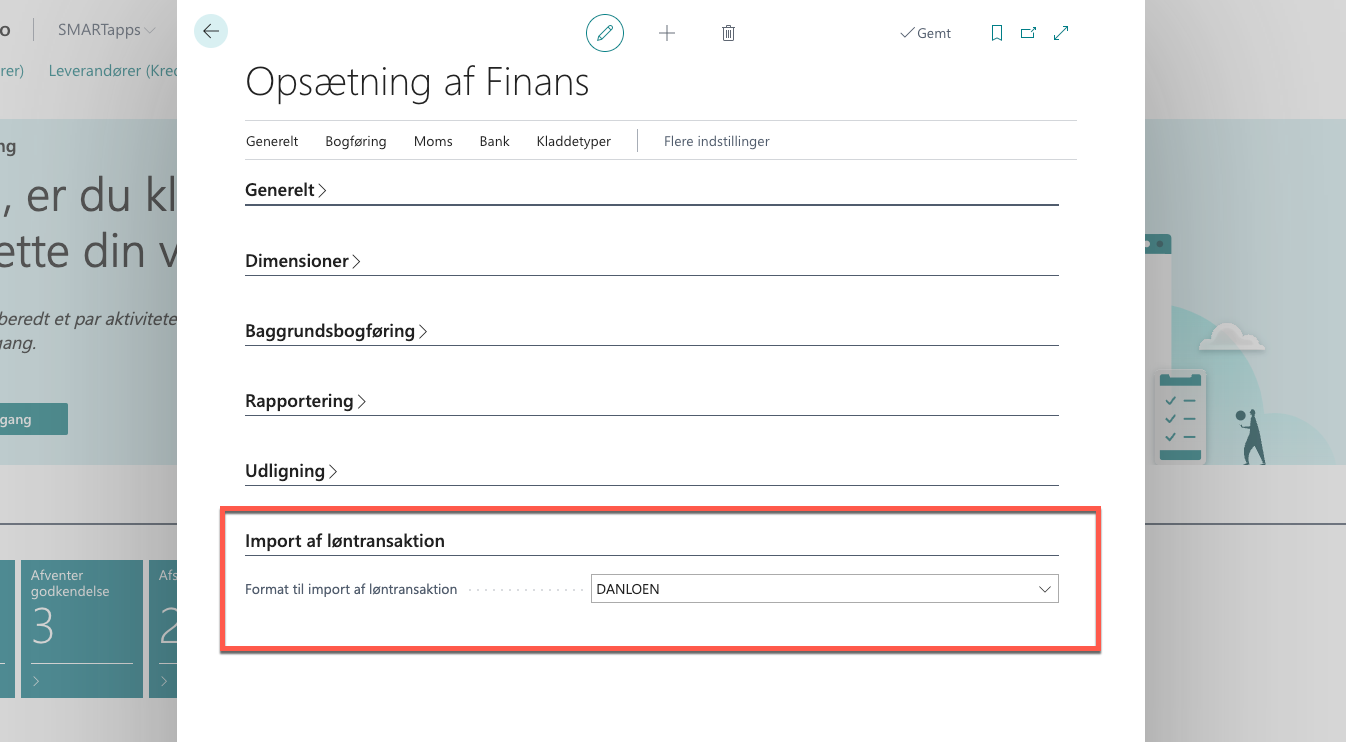Show Flere indstillinger options
1346x742 pixels.
point(717,141)
